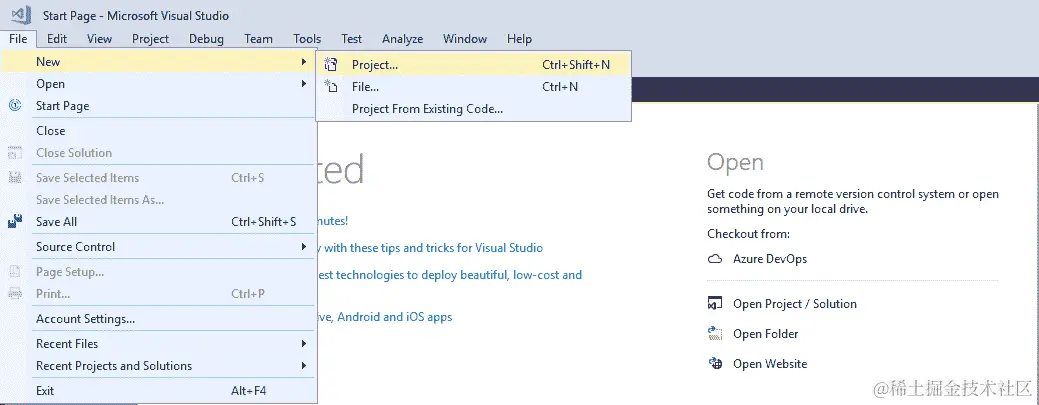Screen dimensions: 1039x405
Task: Expand the New submenu arrow
Action: coord(303,62)
